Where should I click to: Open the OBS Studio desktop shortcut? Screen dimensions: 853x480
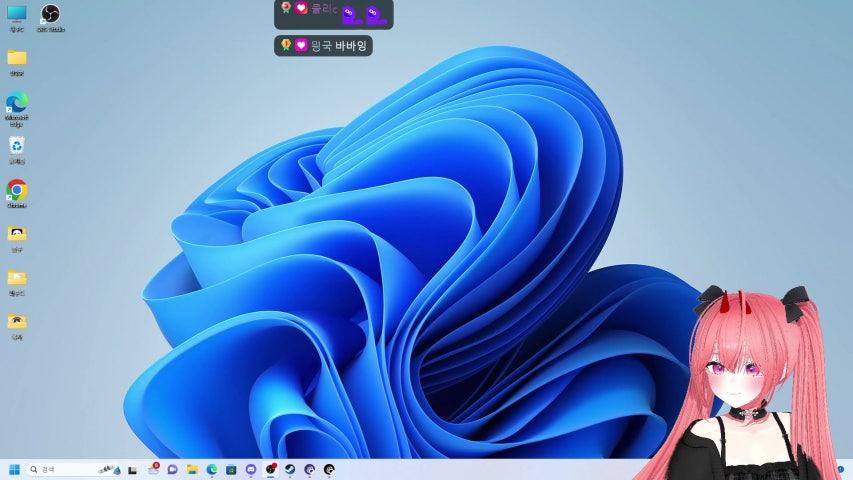50,14
